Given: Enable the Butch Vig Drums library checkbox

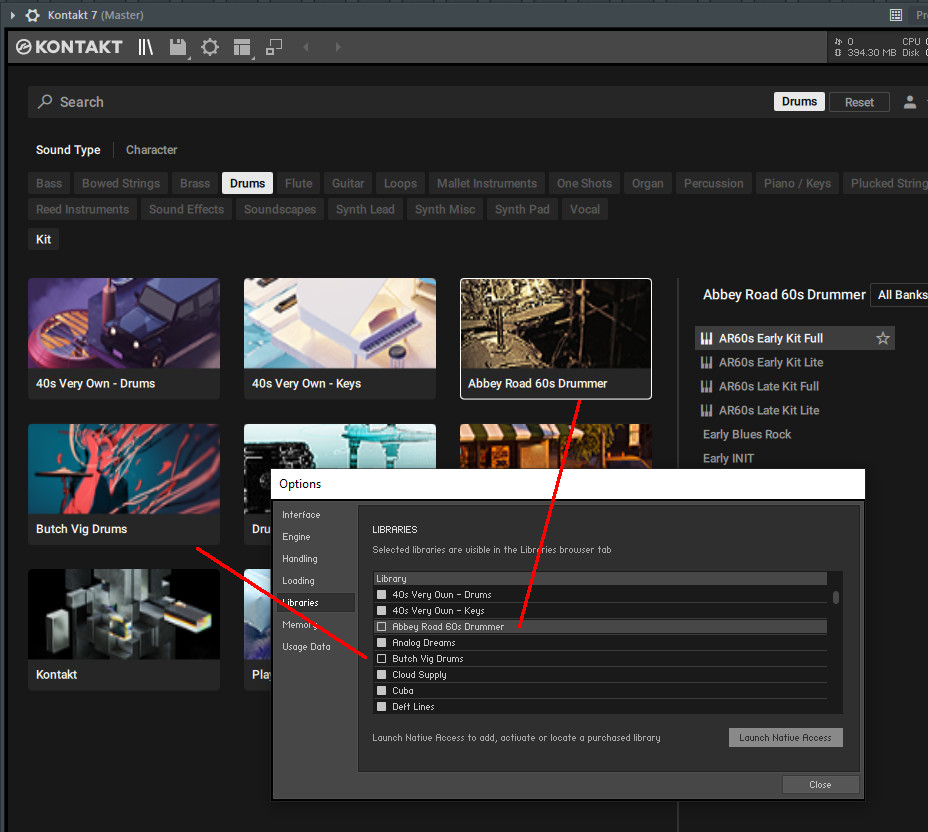Looking at the screenshot, I should point(382,659).
